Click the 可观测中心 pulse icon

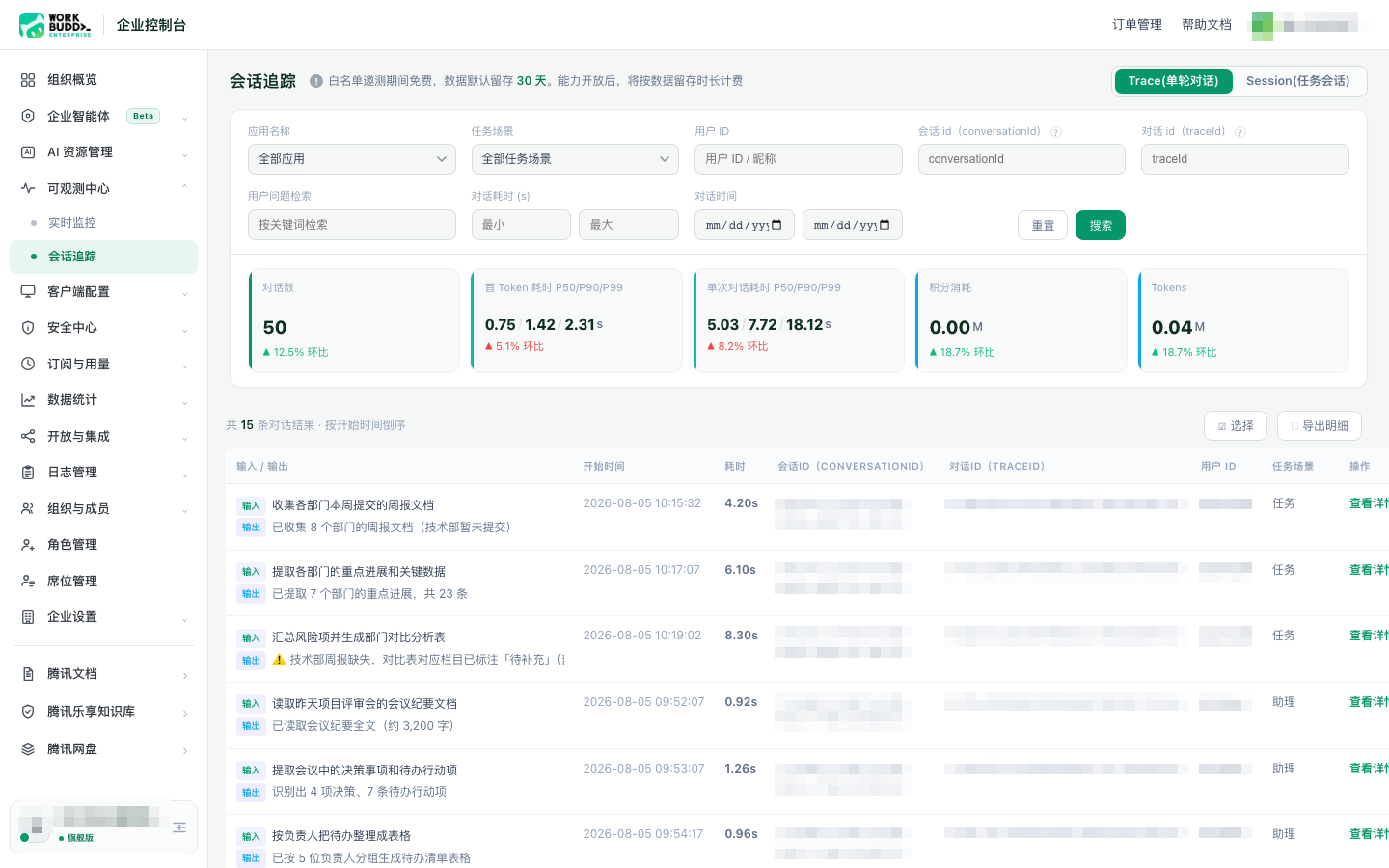point(28,188)
